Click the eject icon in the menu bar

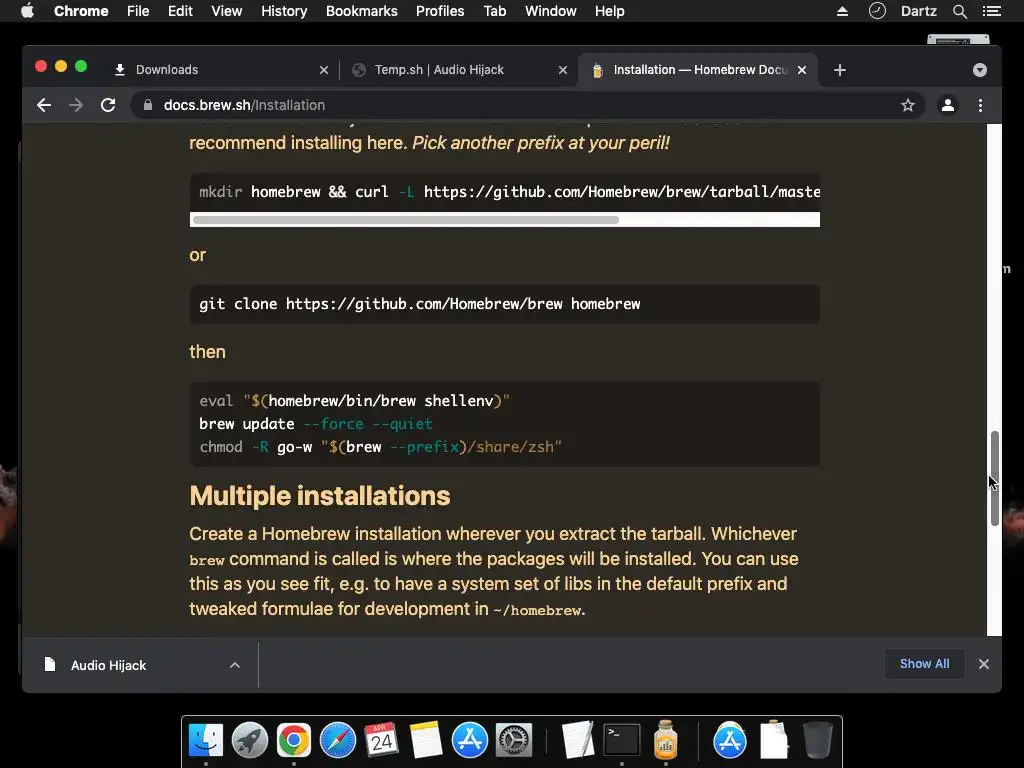click(x=842, y=11)
